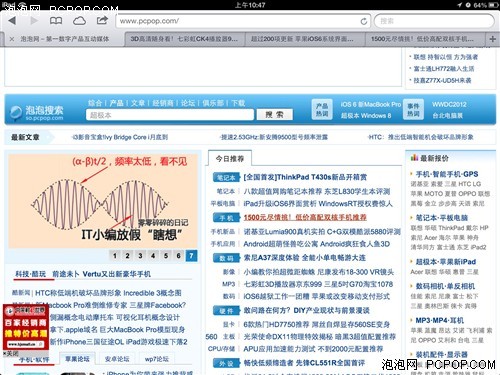Select the 综合 search category
Viewport: 500px width, 375px height.
pyautogui.click(x=95, y=103)
